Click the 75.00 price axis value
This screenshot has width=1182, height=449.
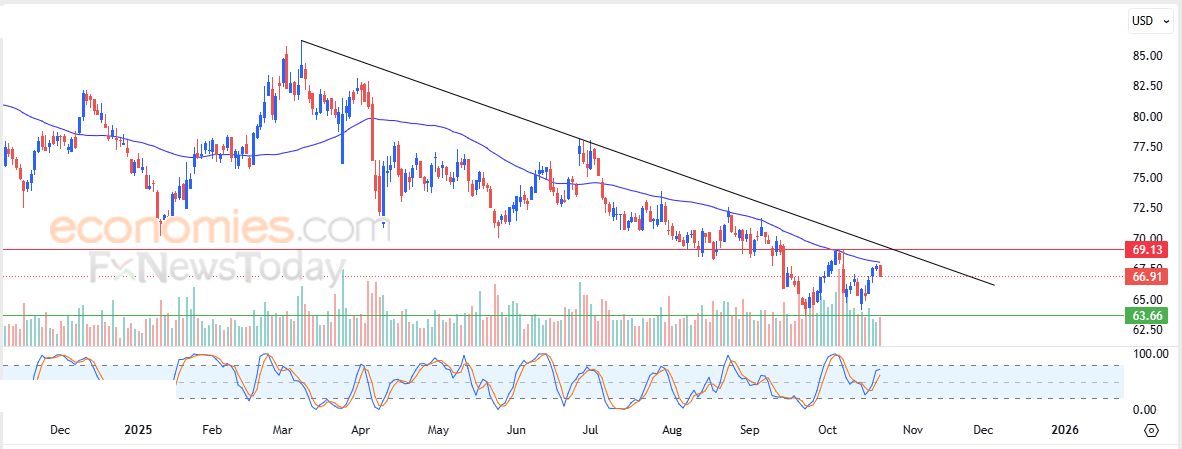point(1146,178)
